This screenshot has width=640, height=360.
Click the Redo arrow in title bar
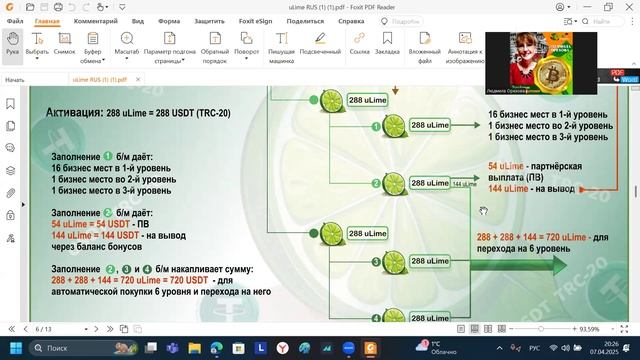86,7
